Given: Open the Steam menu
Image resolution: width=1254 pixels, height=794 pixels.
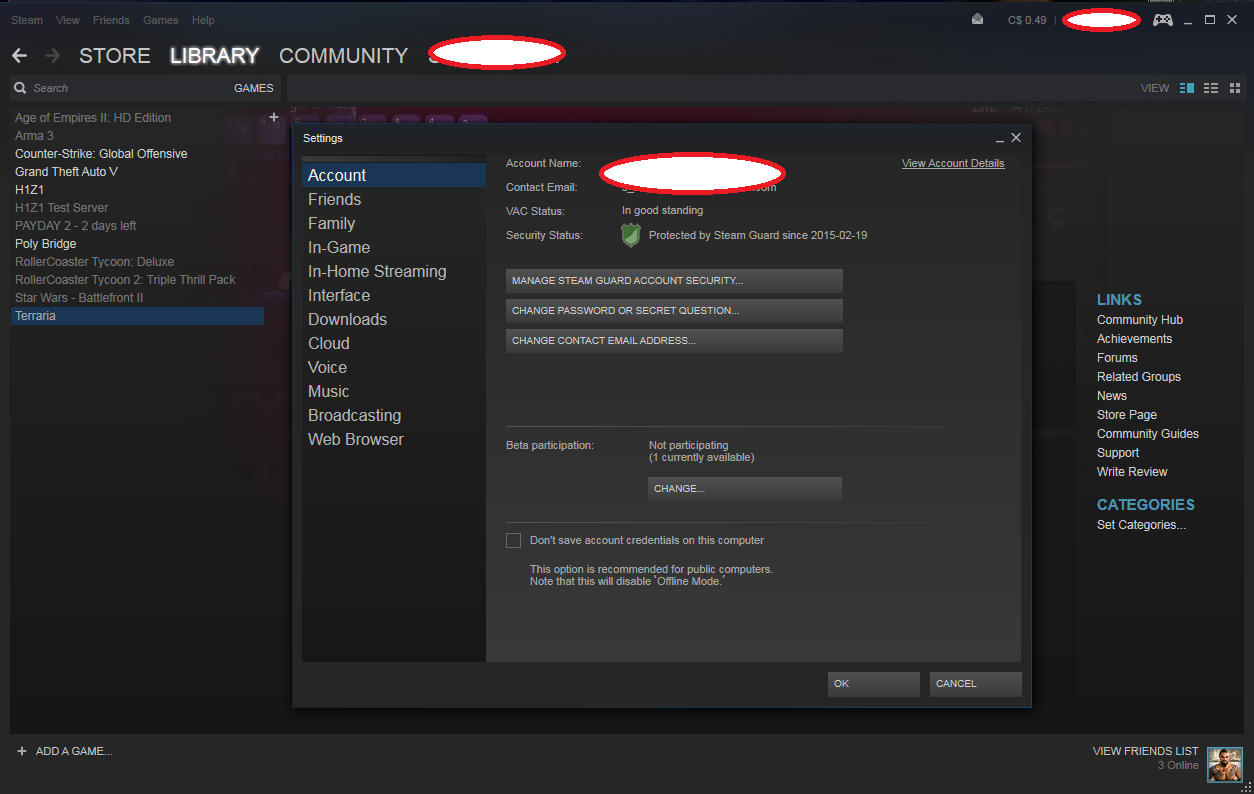Looking at the screenshot, I should click(27, 20).
